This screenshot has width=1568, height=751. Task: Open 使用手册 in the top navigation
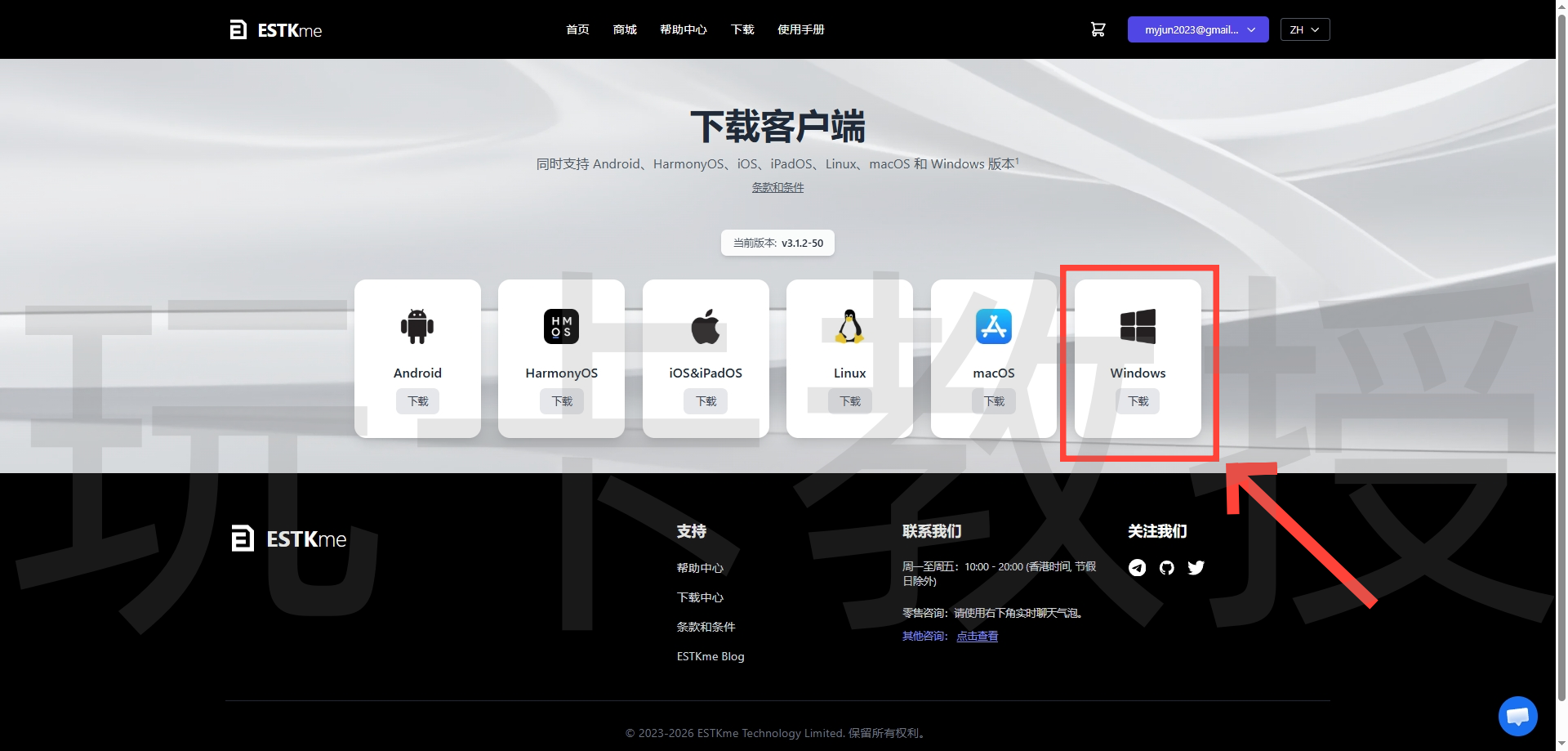(801, 29)
